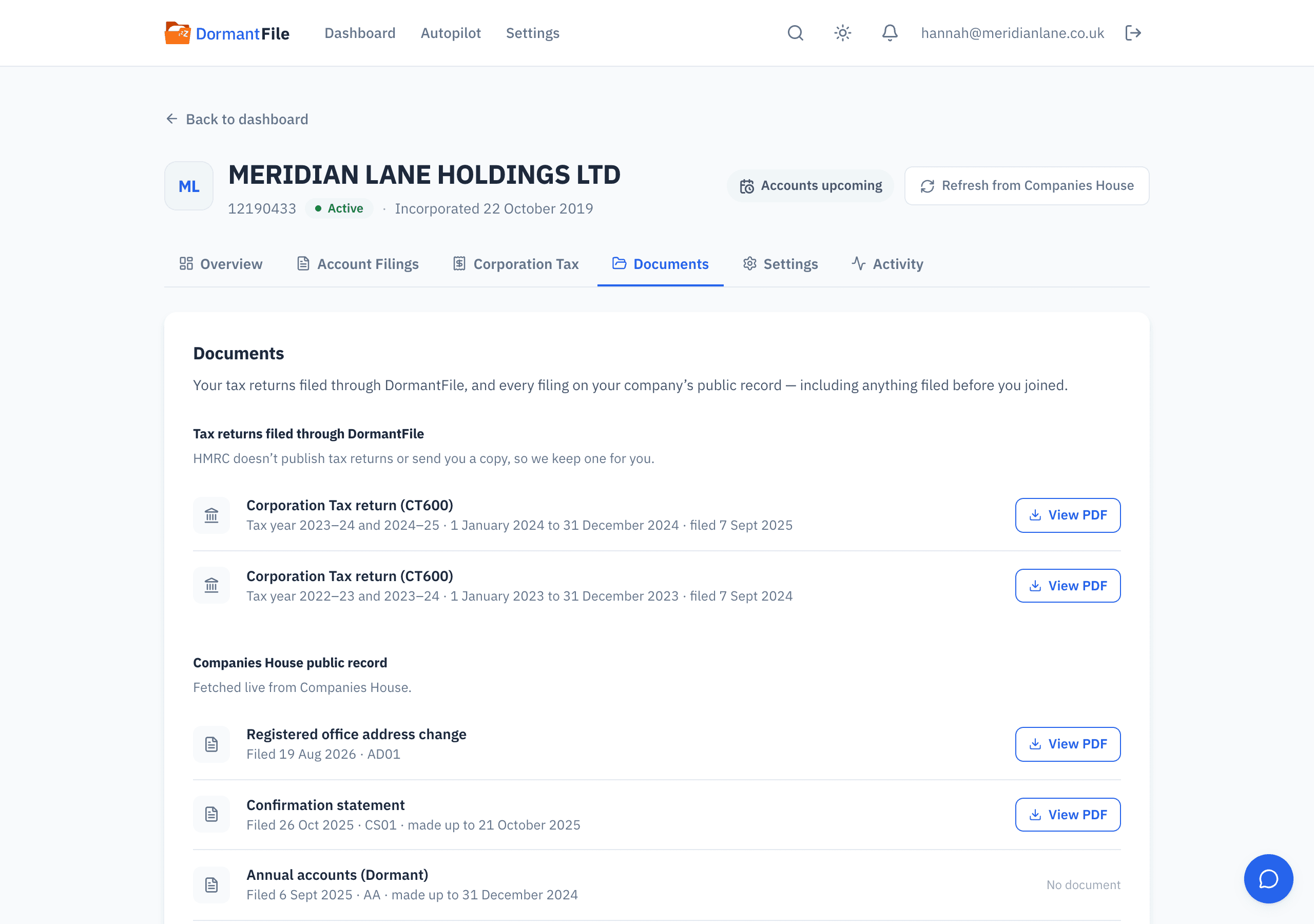The width and height of the screenshot is (1314, 924).
Task: Click bank icon for 2023 CT600 return
Action: click(x=212, y=585)
